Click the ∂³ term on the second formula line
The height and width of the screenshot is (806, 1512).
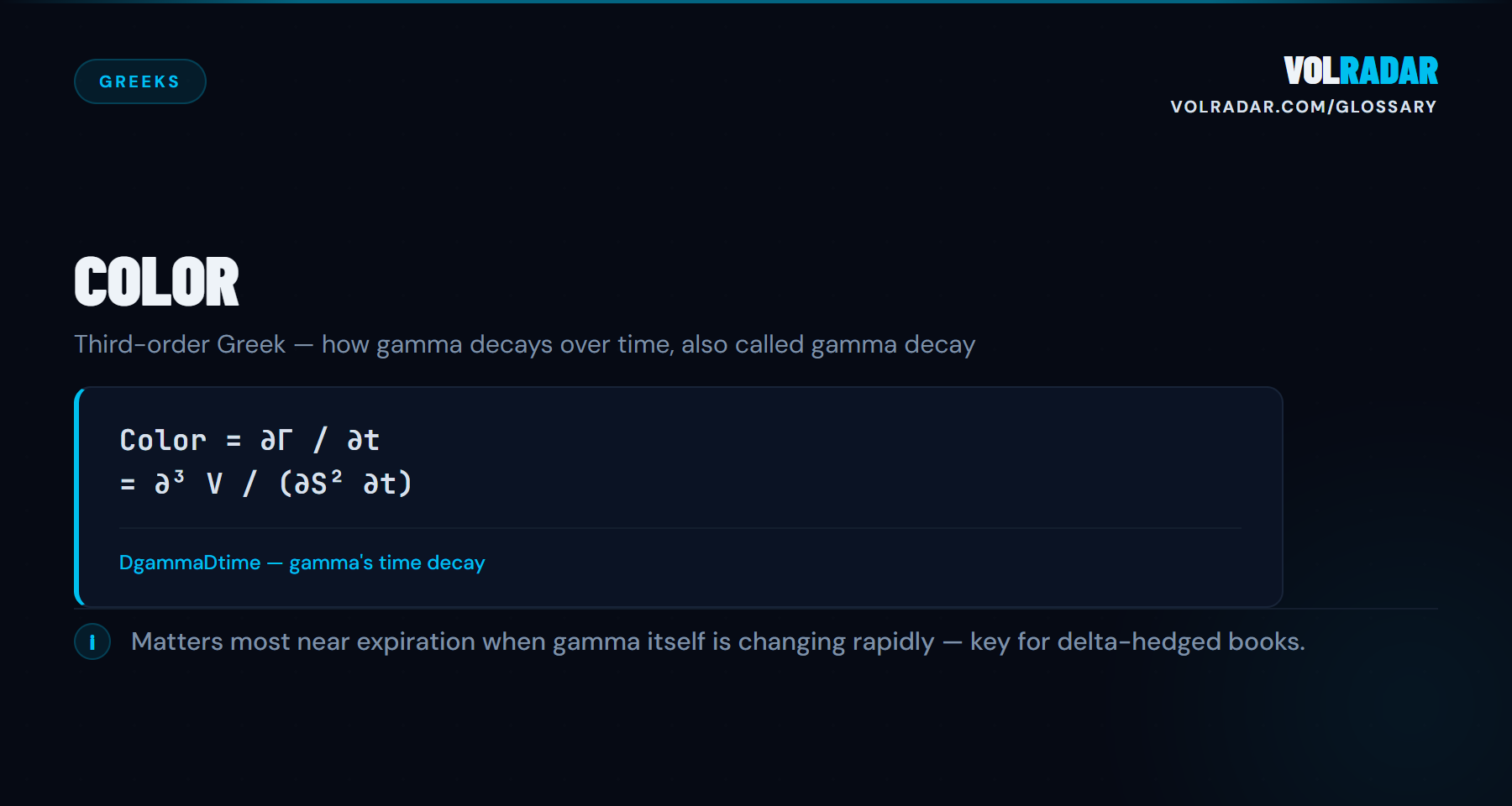[169, 483]
